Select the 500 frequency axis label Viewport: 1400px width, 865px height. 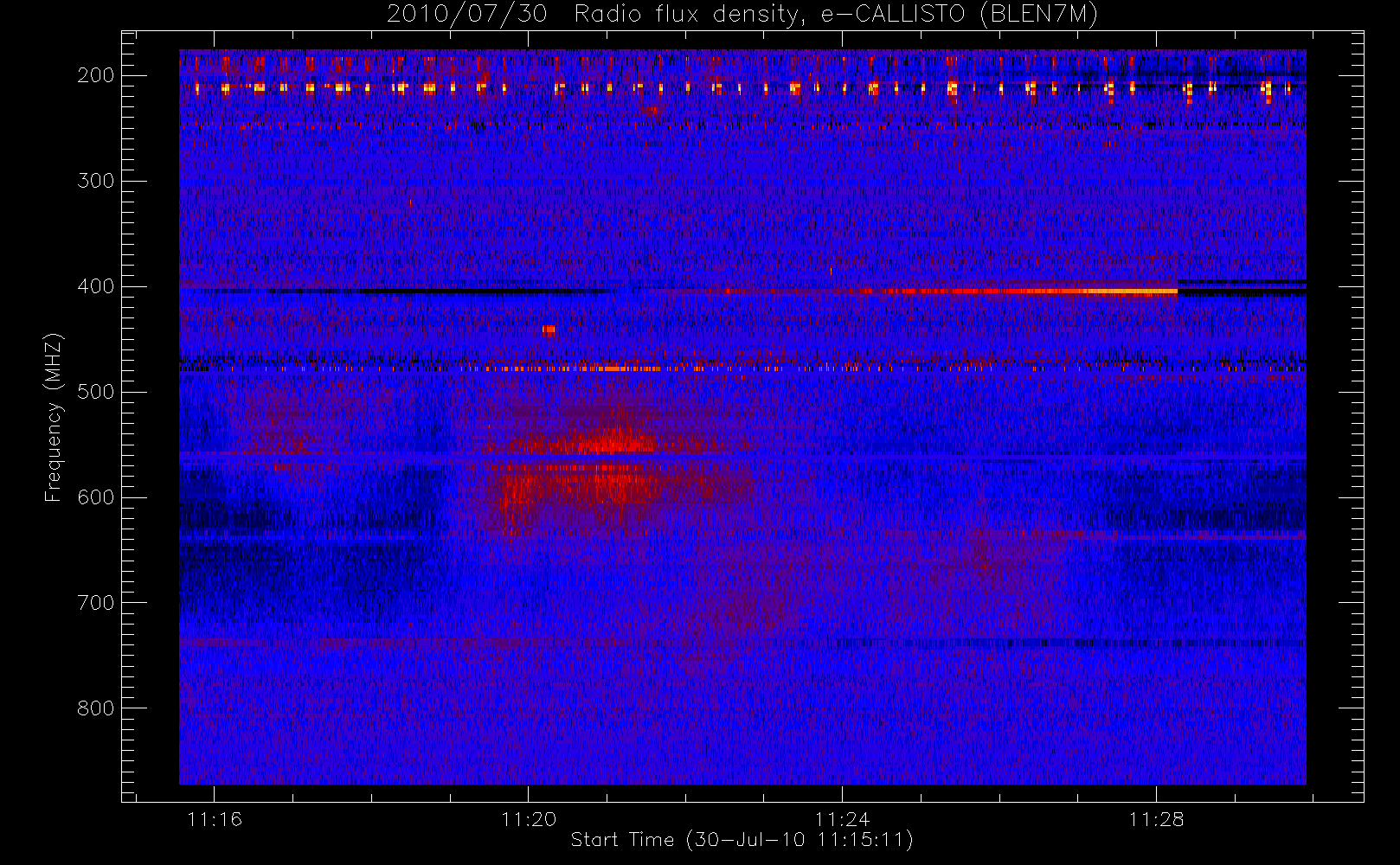pos(95,392)
